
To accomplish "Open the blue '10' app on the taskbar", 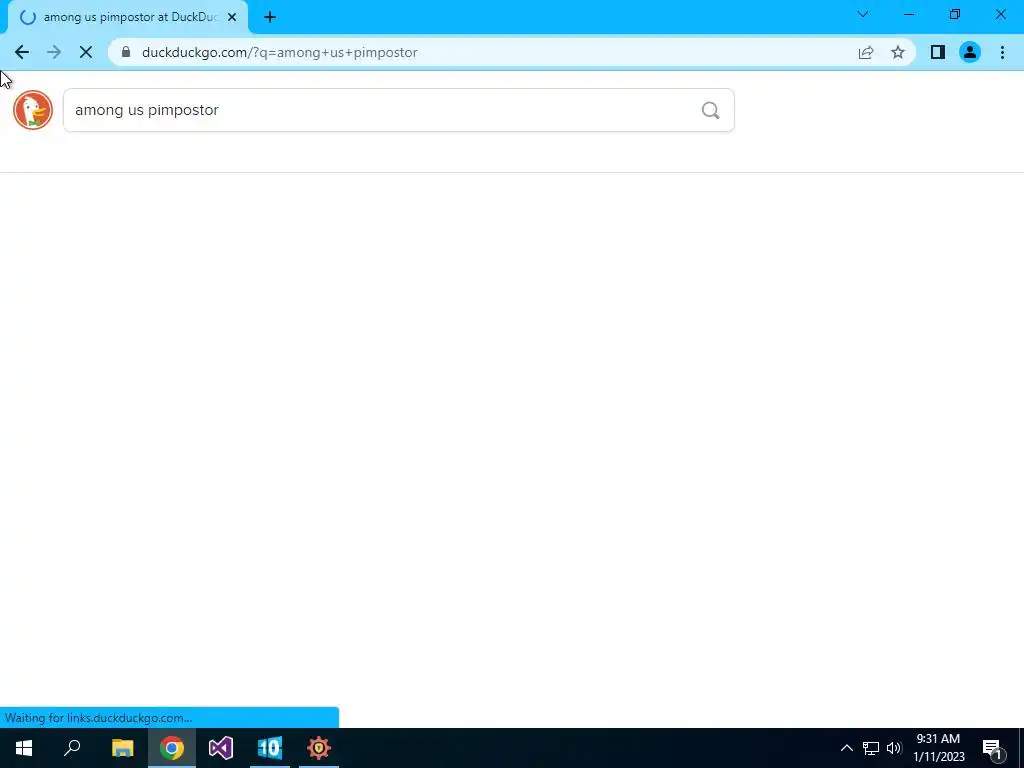I will pos(270,748).
